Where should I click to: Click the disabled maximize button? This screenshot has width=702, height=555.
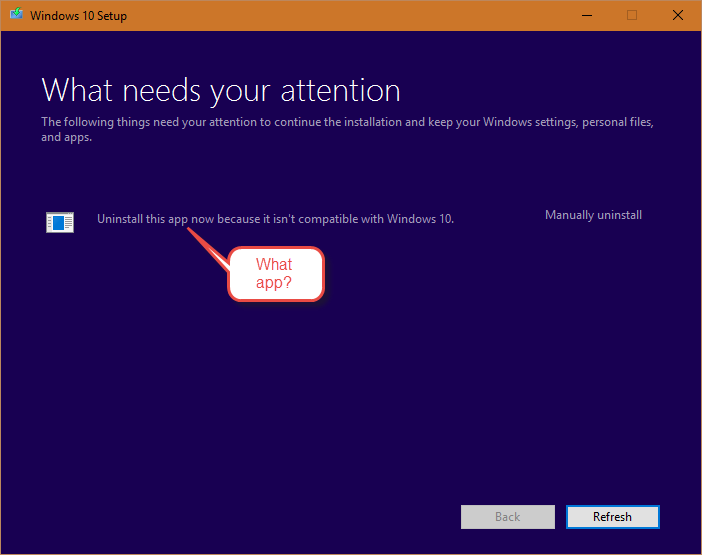632,16
